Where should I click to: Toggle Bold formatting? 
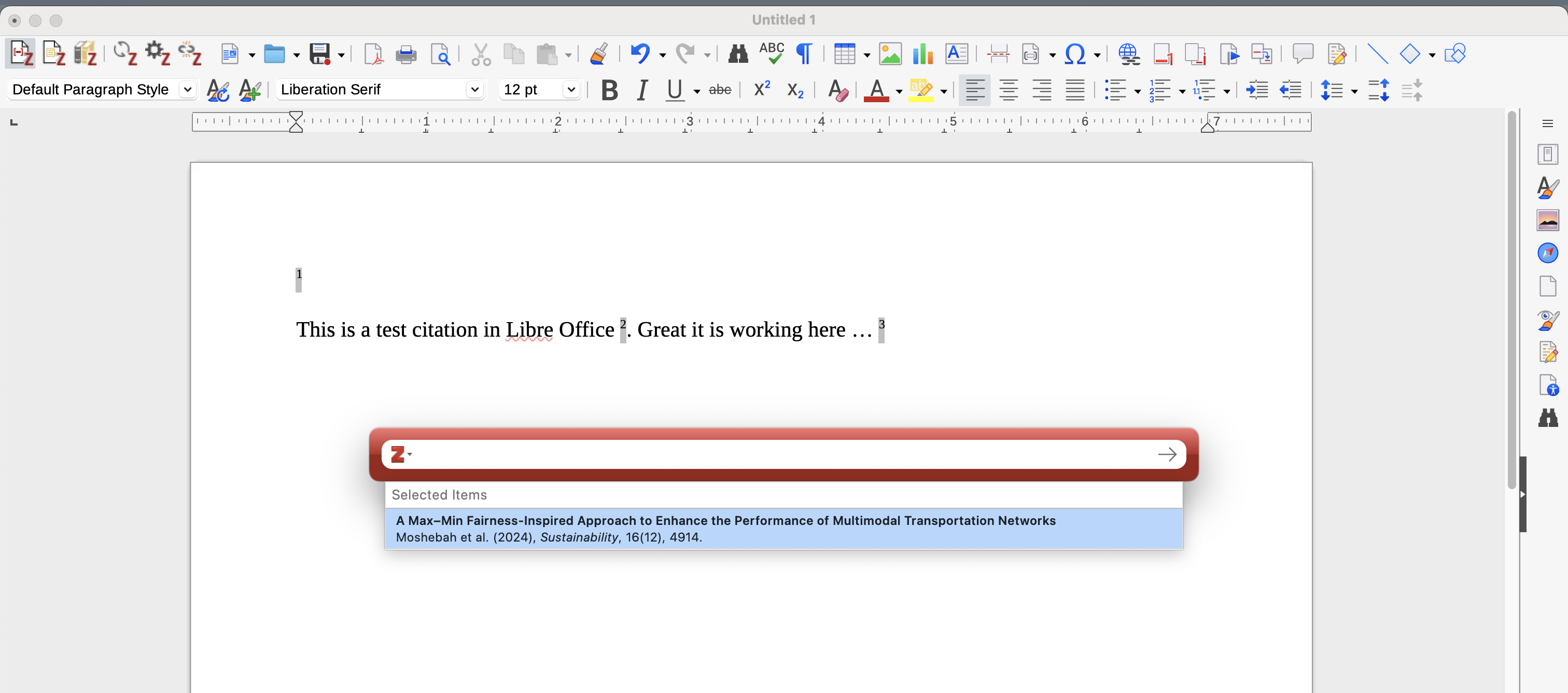point(609,90)
